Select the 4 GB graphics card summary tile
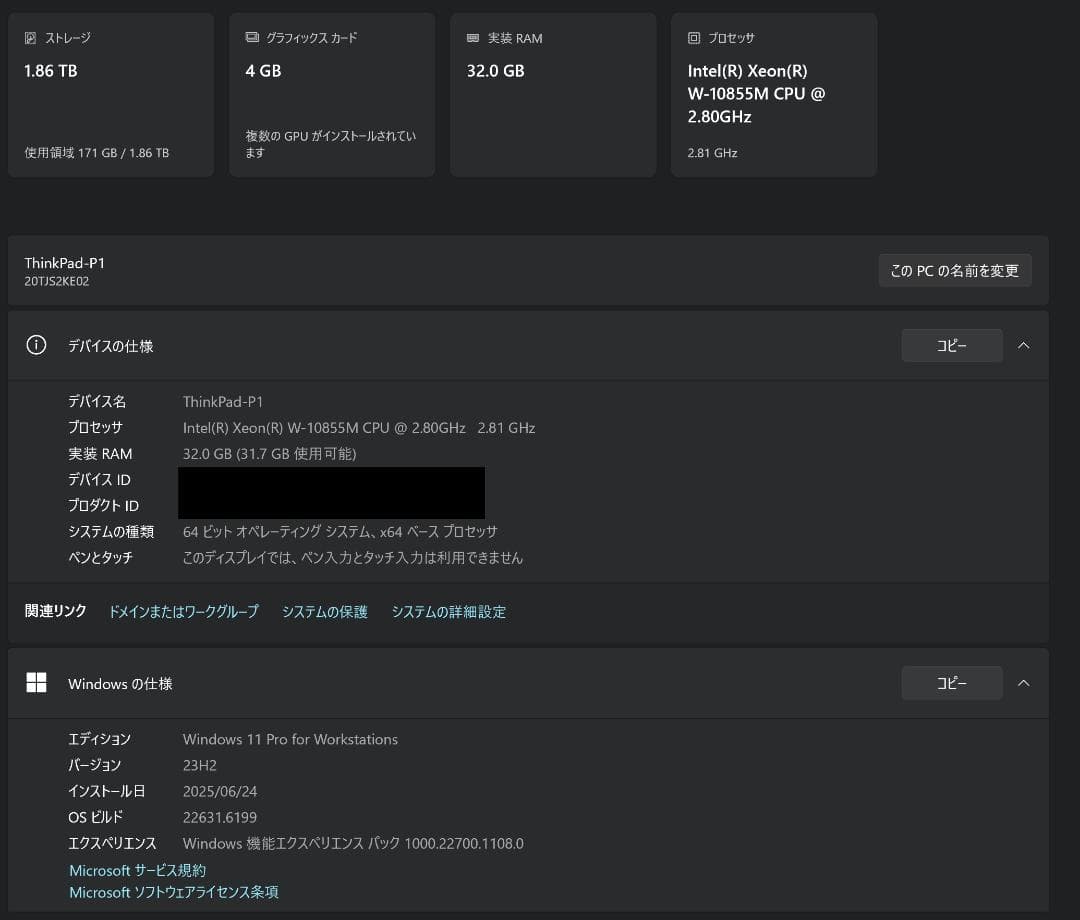Screen dimensions: 1080x920 [332, 95]
